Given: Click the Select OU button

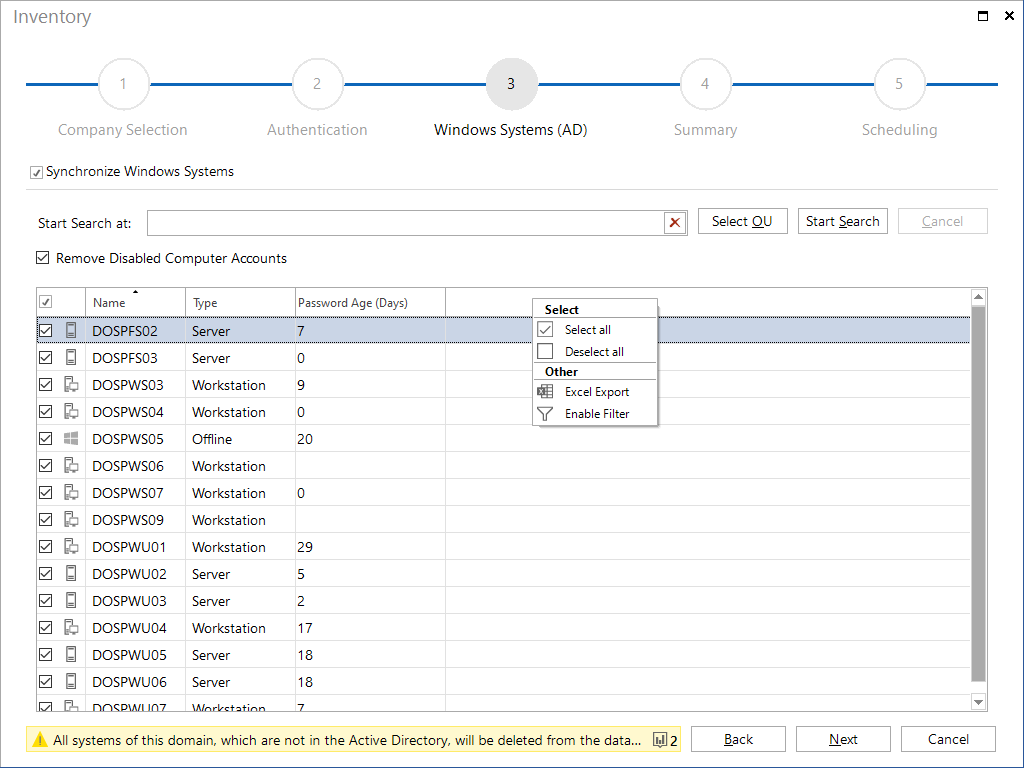Looking at the screenshot, I should [x=743, y=221].
